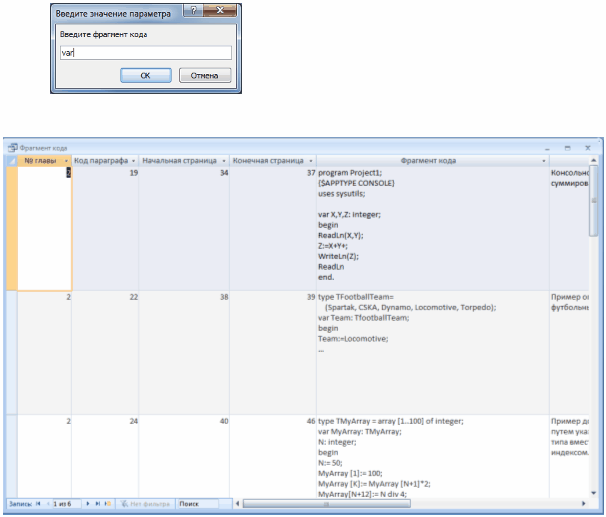
Task: Click the Фрагмент кода query window icon
Action: coord(12,147)
